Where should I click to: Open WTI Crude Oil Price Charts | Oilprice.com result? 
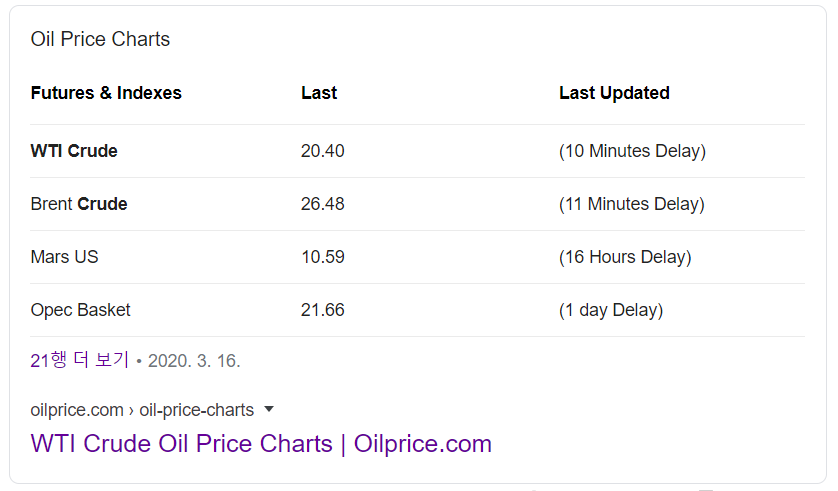click(x=261, y=443)
